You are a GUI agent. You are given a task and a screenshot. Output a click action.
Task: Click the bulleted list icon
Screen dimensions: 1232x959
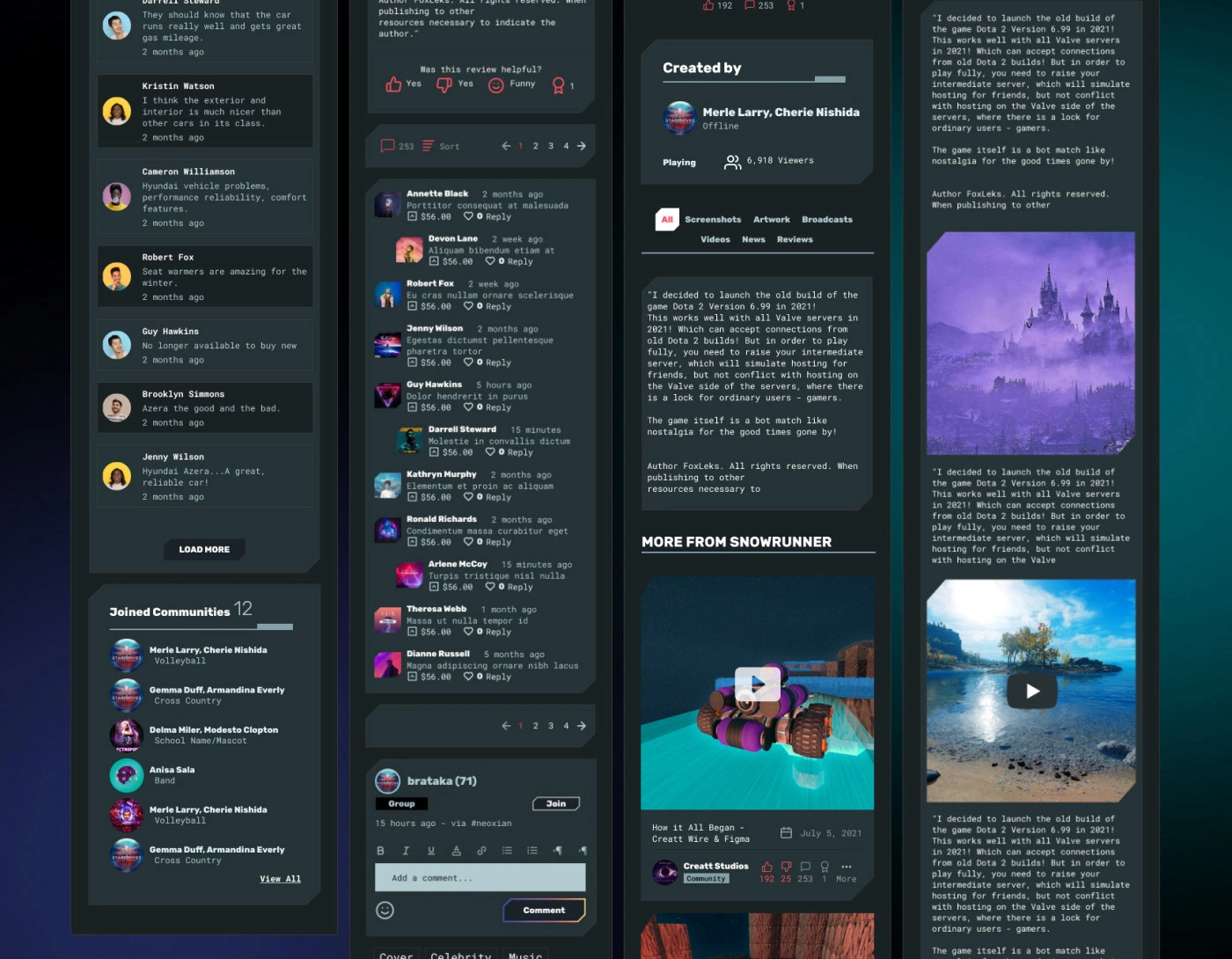(507, 851)
